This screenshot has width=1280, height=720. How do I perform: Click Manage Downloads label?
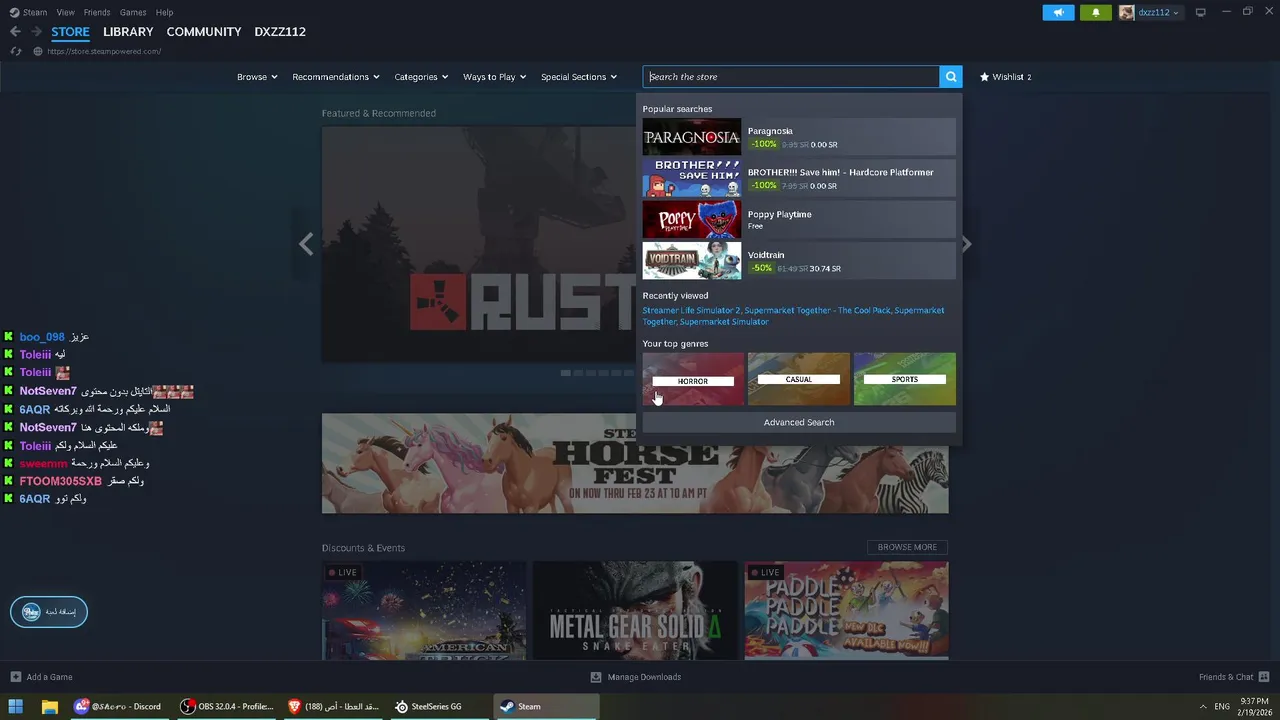coord(644,677)
